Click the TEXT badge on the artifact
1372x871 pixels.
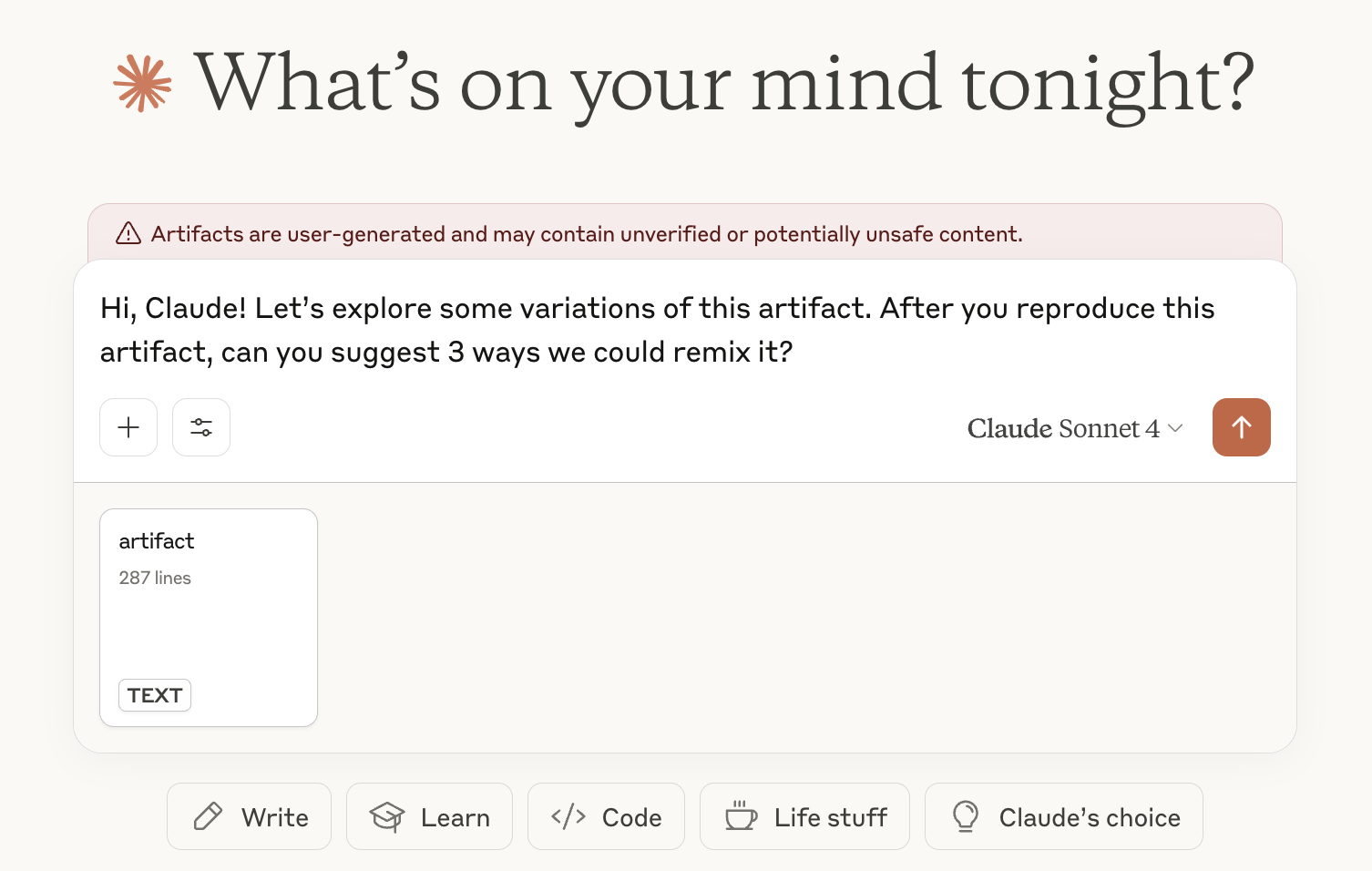(155, 695)
